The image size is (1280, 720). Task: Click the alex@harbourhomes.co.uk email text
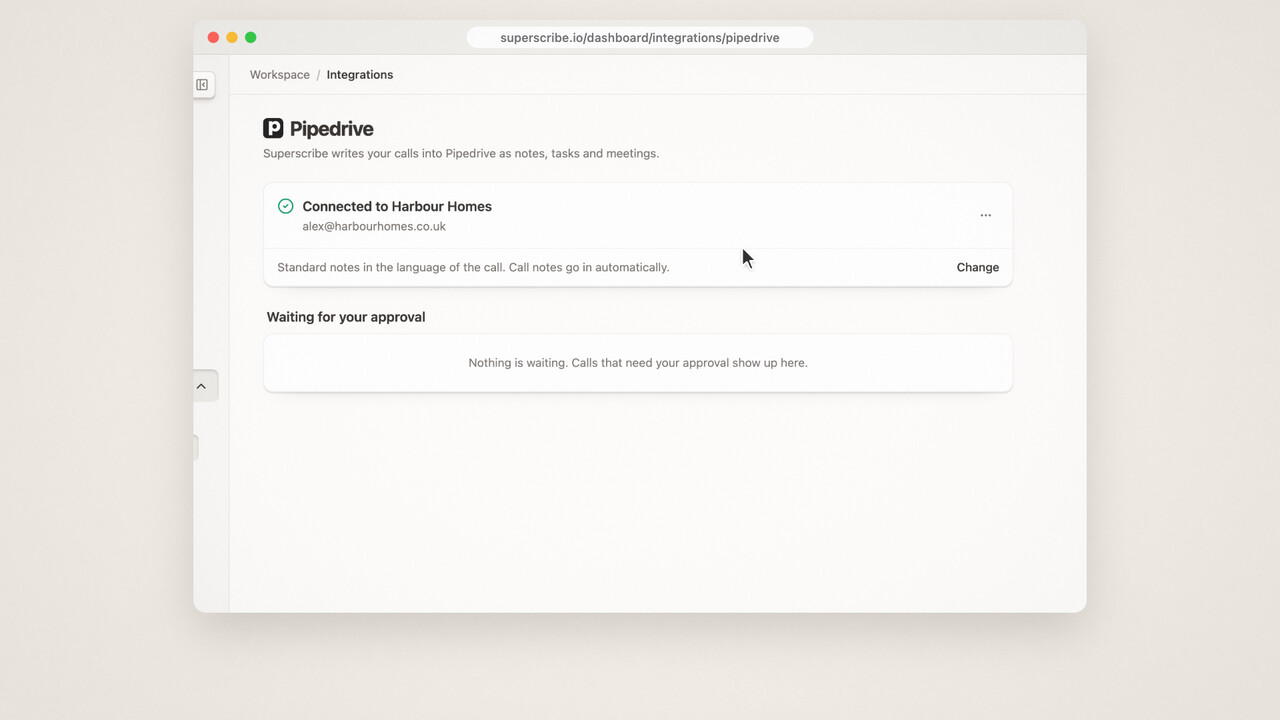[x=374, y=227]
